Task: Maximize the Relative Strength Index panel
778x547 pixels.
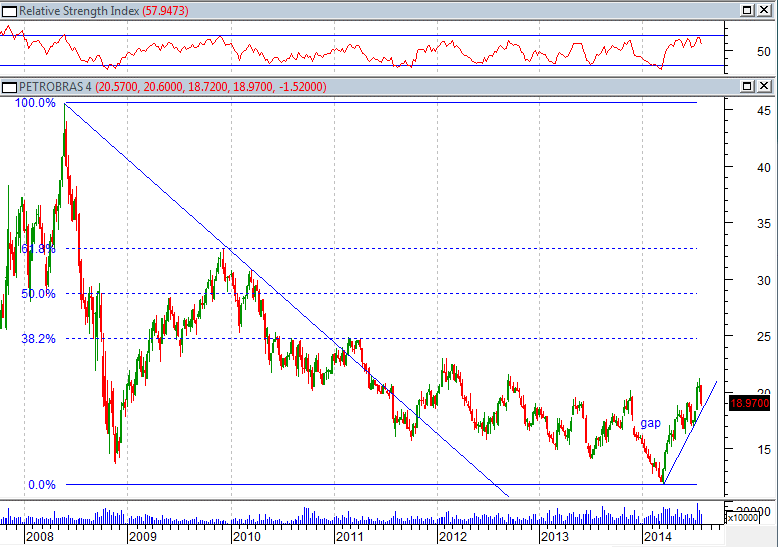Action: click(x=747, y=10)
